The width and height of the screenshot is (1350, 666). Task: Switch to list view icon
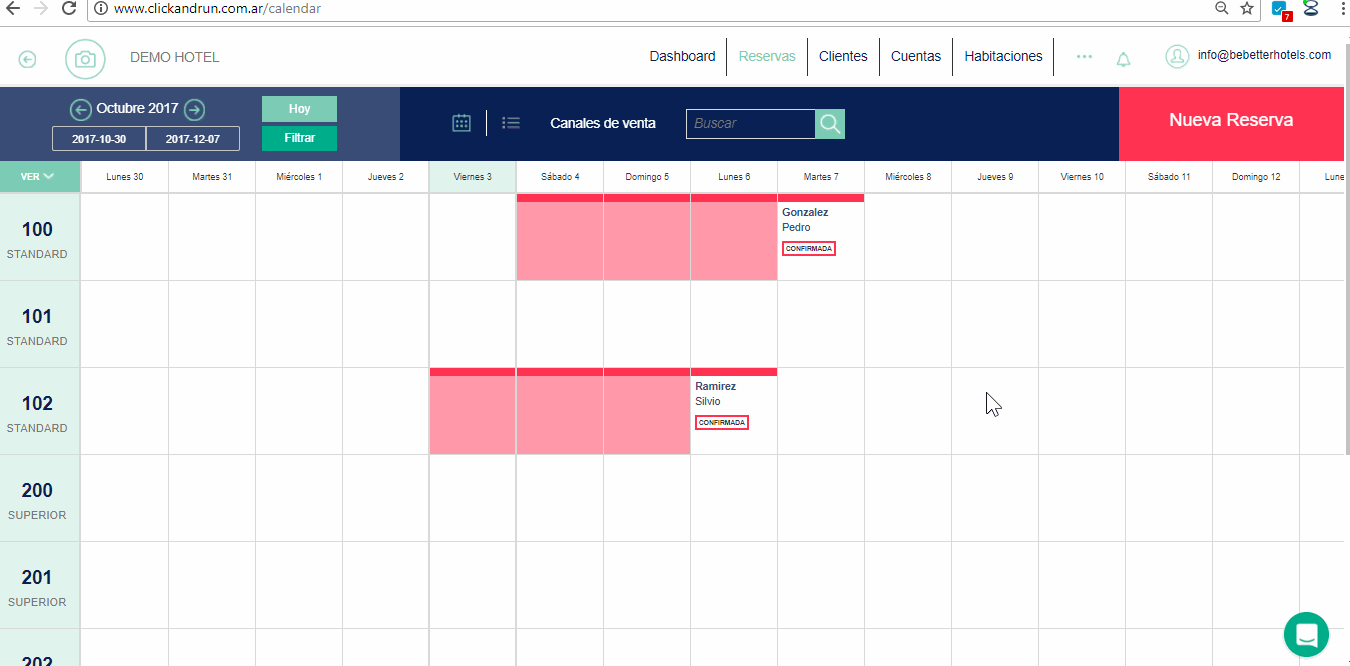(511, 123)
